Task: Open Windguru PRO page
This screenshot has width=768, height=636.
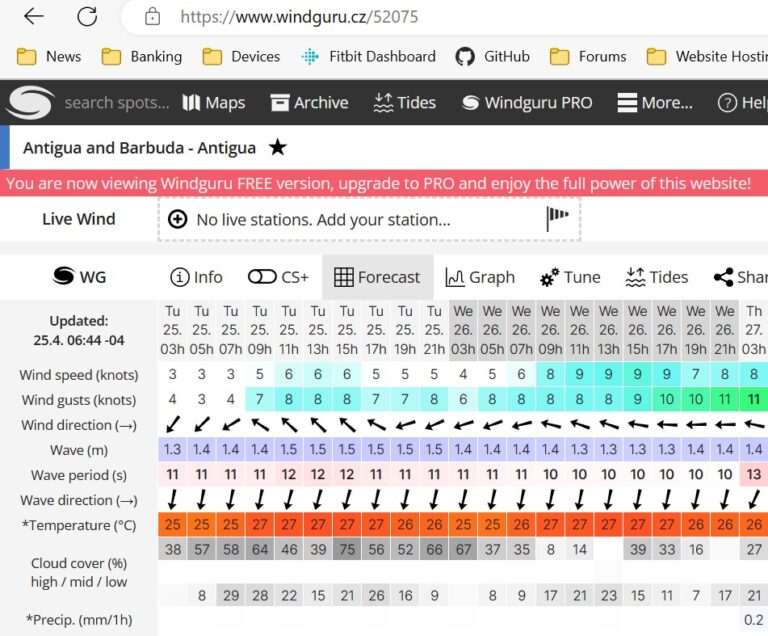Action: click(527, 102)
